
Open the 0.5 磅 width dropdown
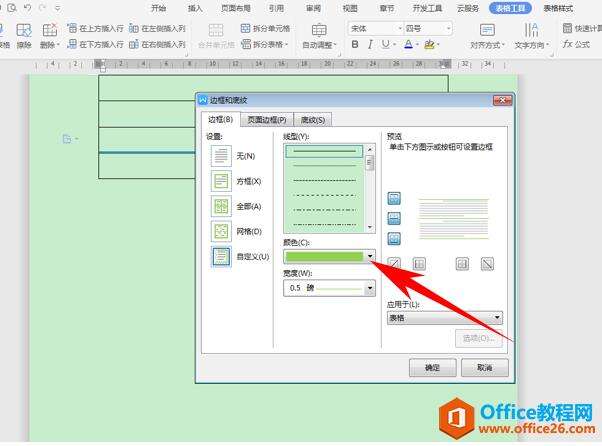pyautogui.click(x=370, y=288)
